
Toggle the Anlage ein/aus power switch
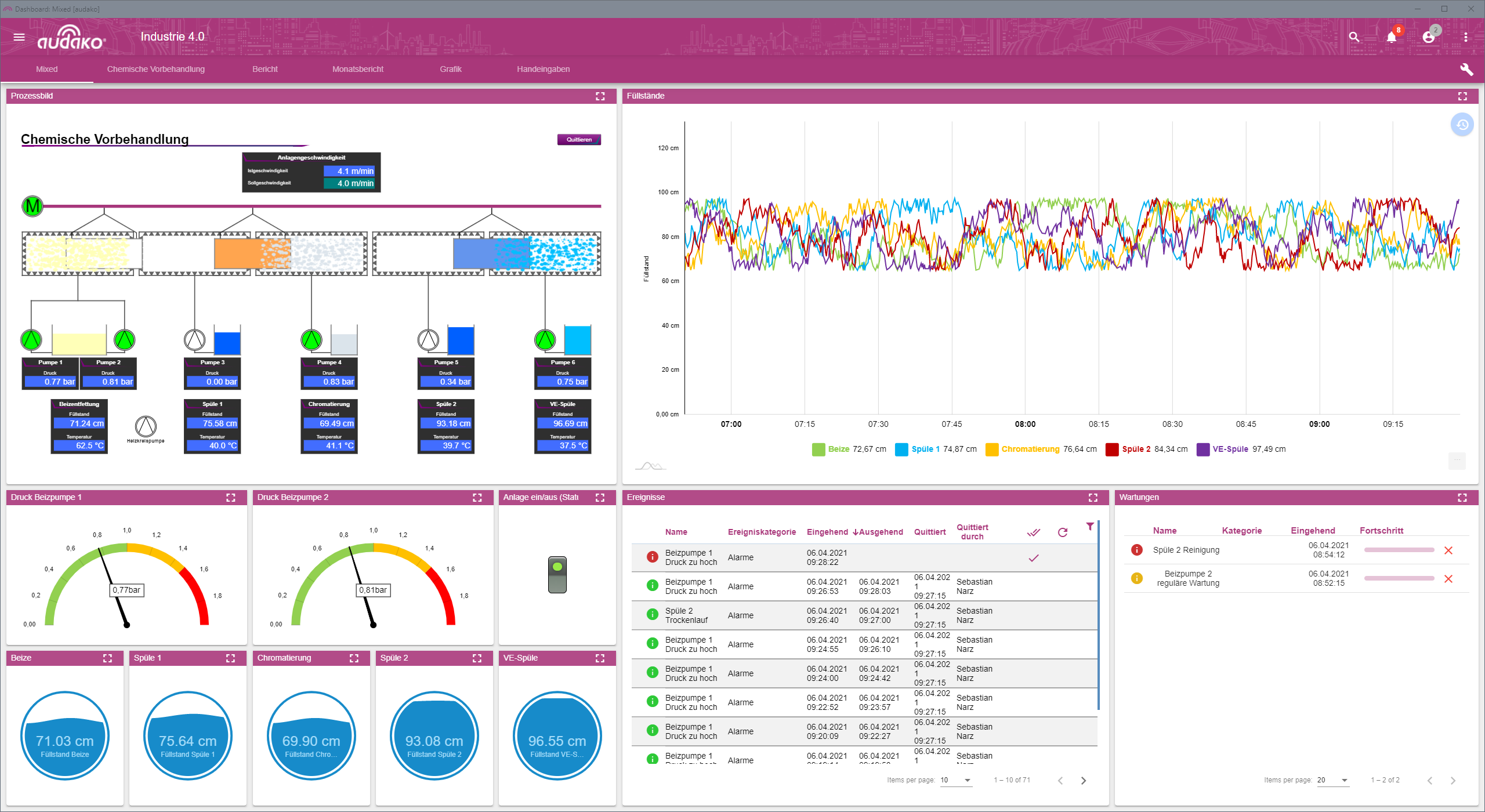point(556,574)
